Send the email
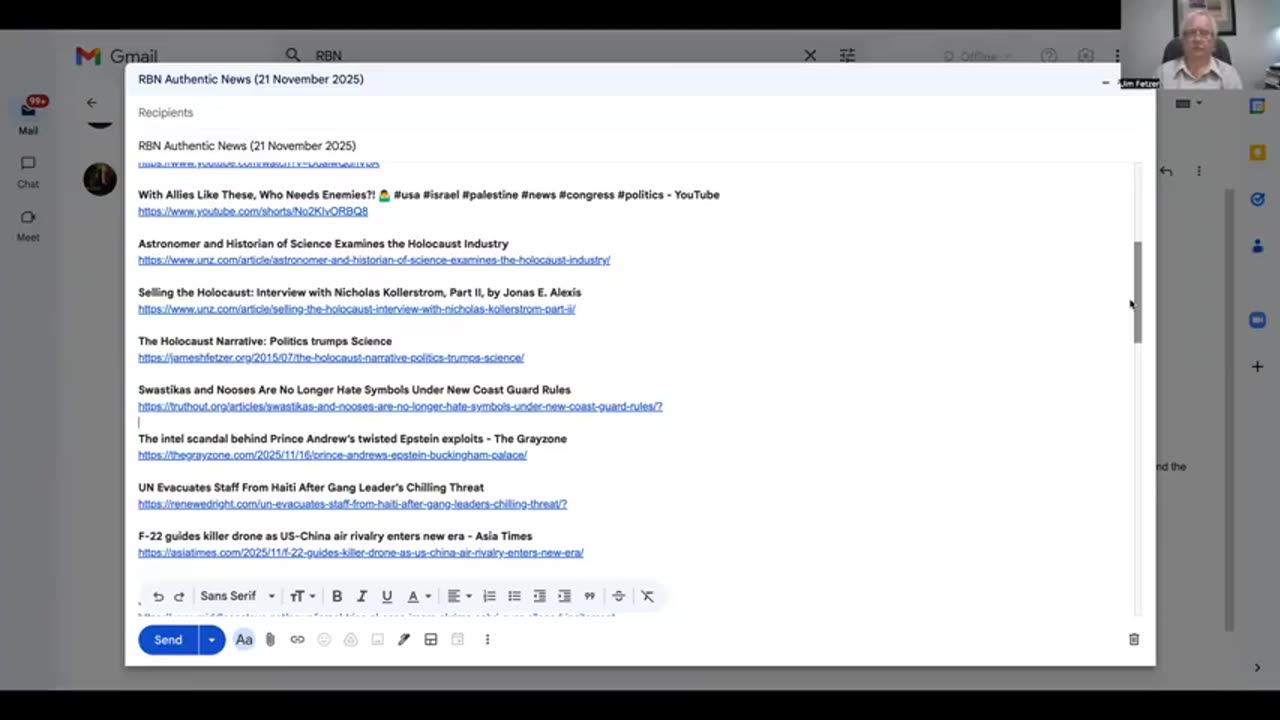This screenshot has width=1280, height=720. (168, 639)
